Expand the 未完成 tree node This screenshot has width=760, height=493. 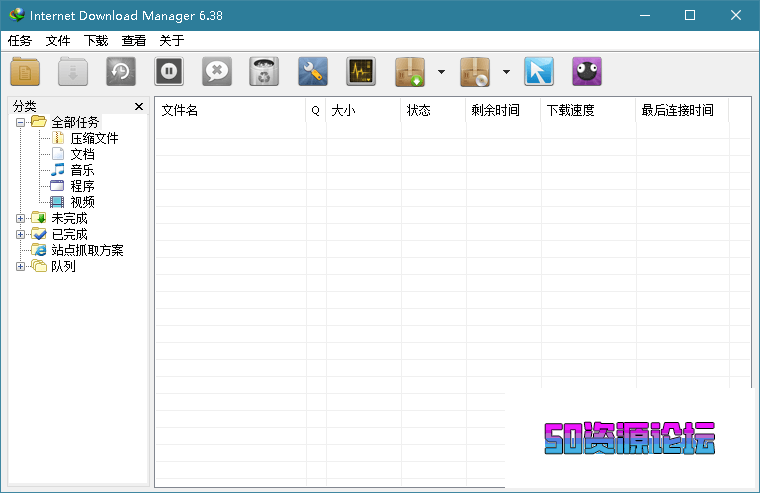[x=20, y=218]
